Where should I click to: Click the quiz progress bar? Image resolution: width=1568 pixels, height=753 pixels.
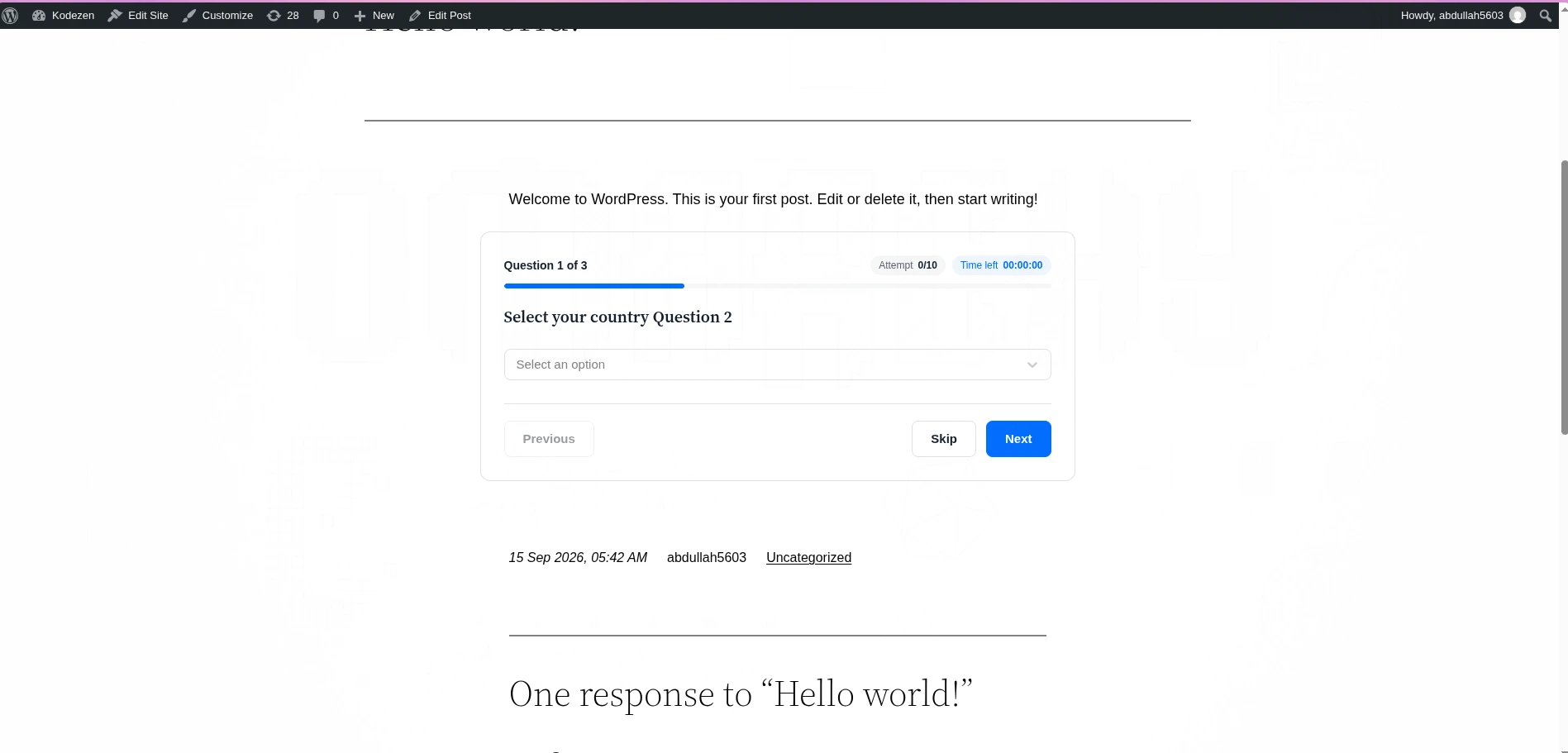[777, 286]
